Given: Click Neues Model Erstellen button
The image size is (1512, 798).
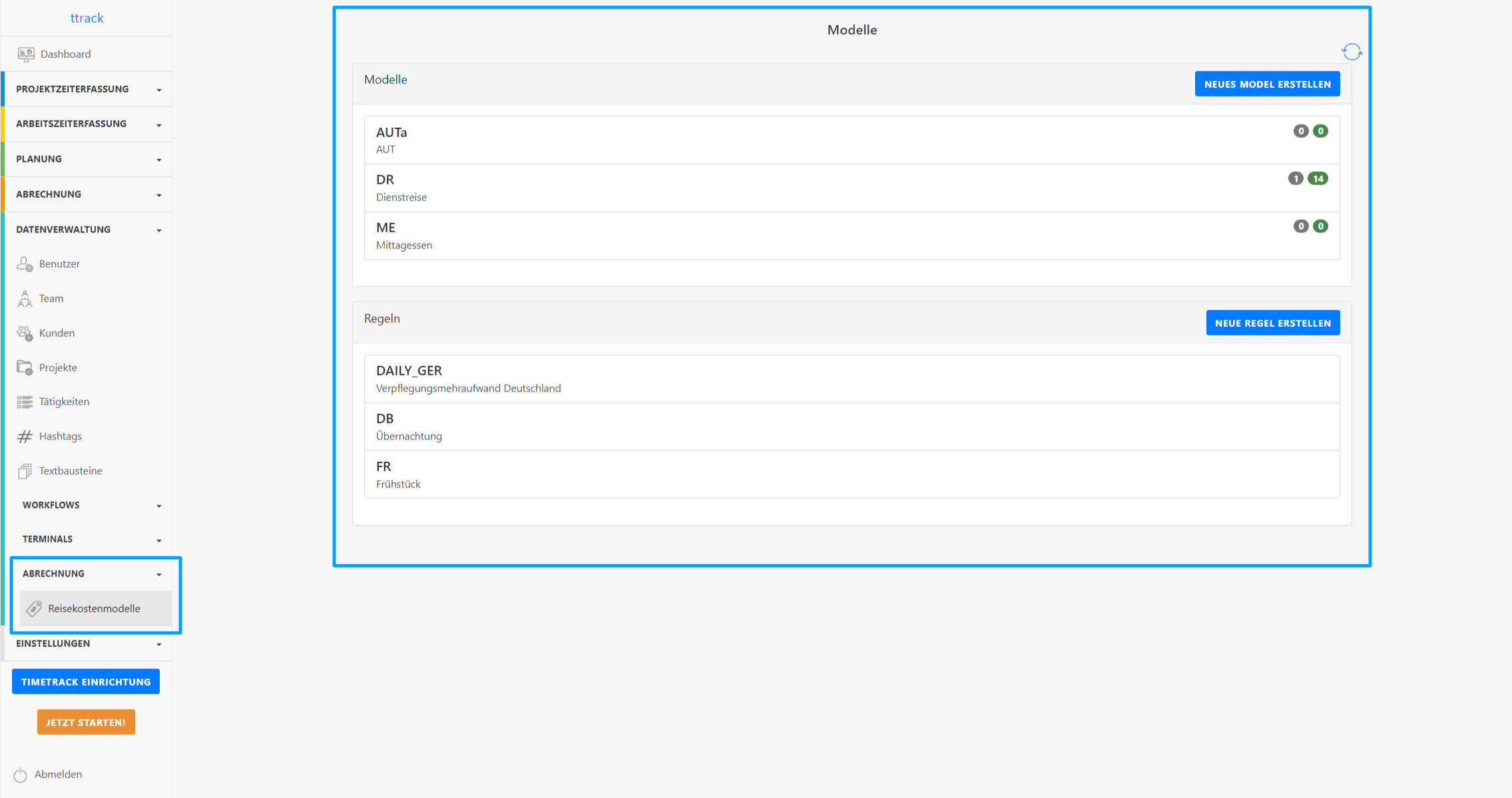Looking at the screenshot, I should [x=1266, y=85].
